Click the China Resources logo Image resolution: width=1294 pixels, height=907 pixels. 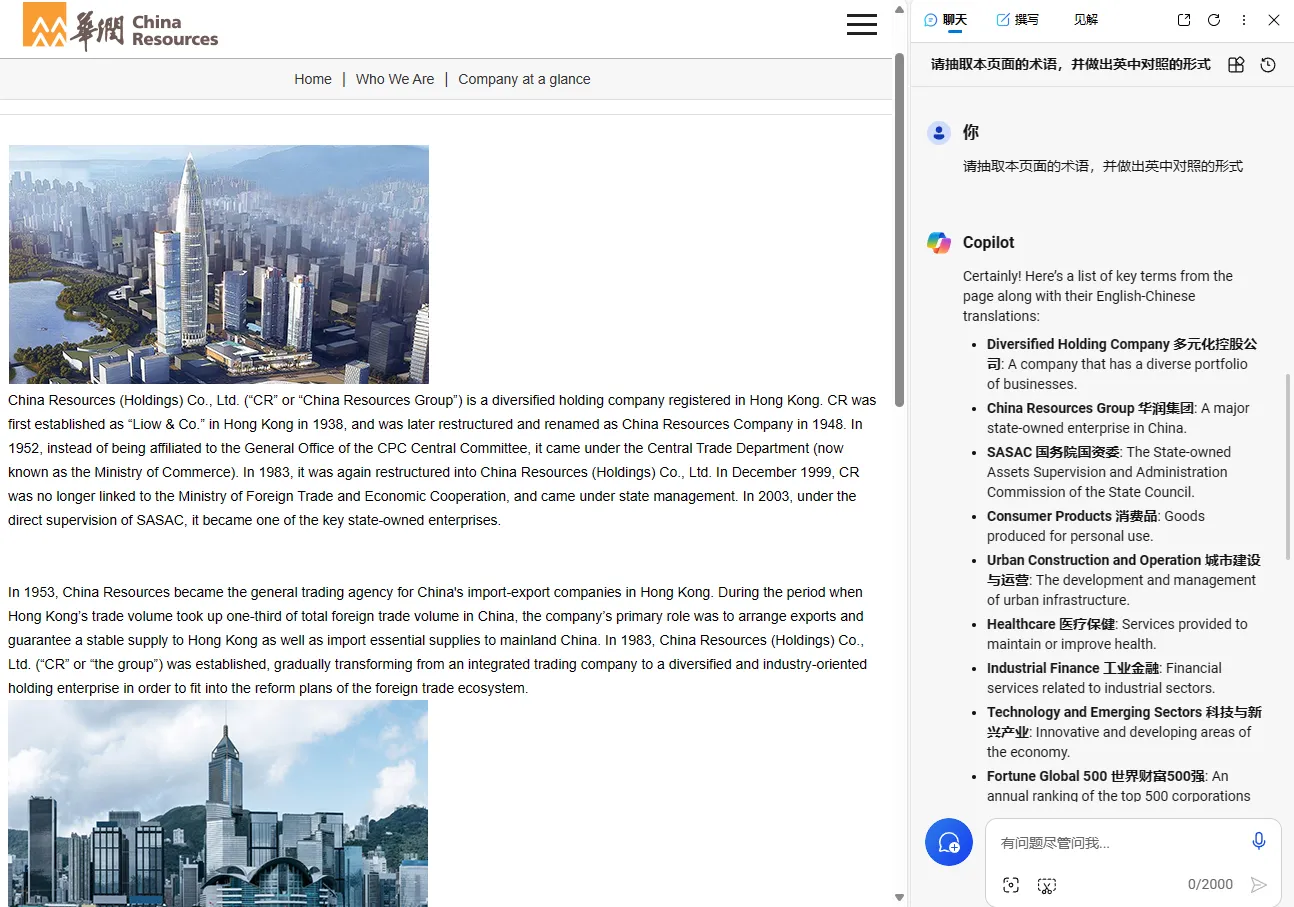click(120, 27)
